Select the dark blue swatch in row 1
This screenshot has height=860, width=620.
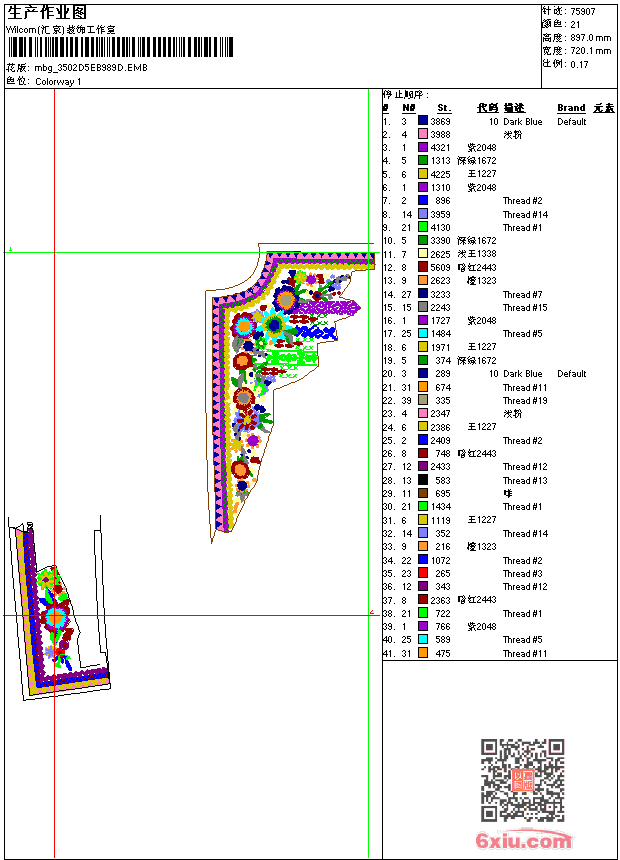423,121
